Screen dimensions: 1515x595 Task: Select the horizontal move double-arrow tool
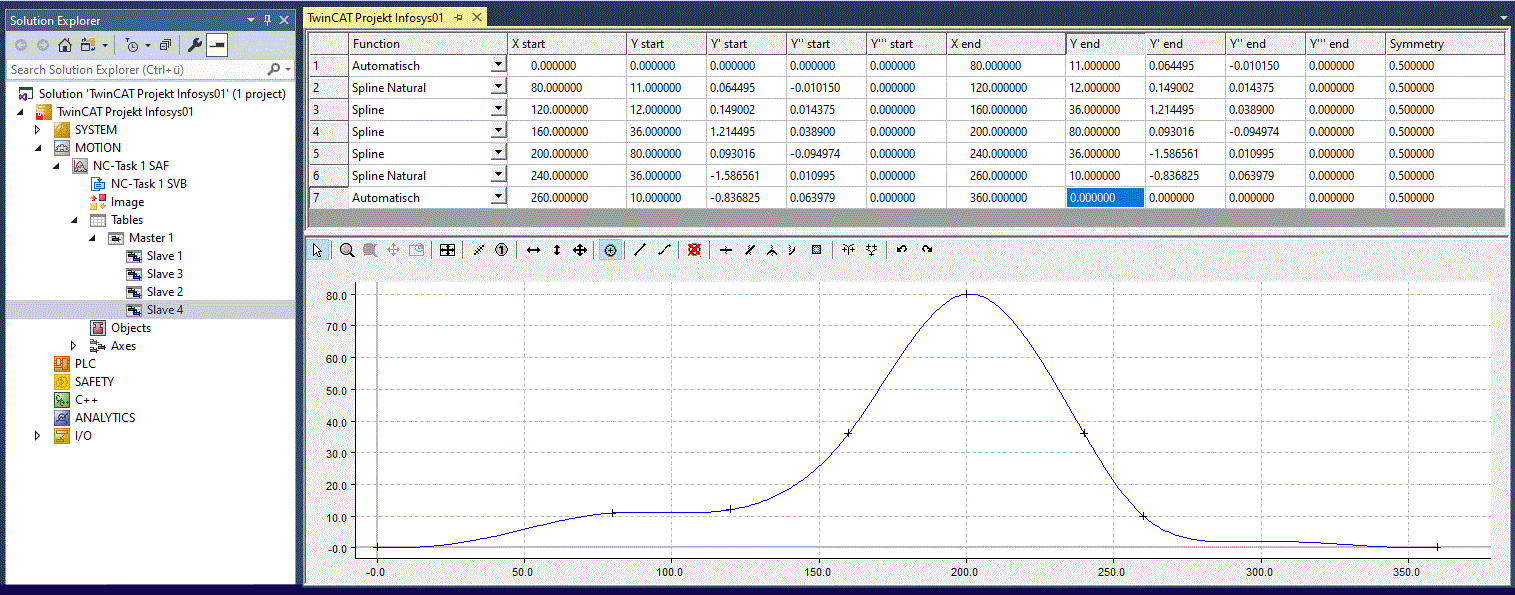point(534,250)
